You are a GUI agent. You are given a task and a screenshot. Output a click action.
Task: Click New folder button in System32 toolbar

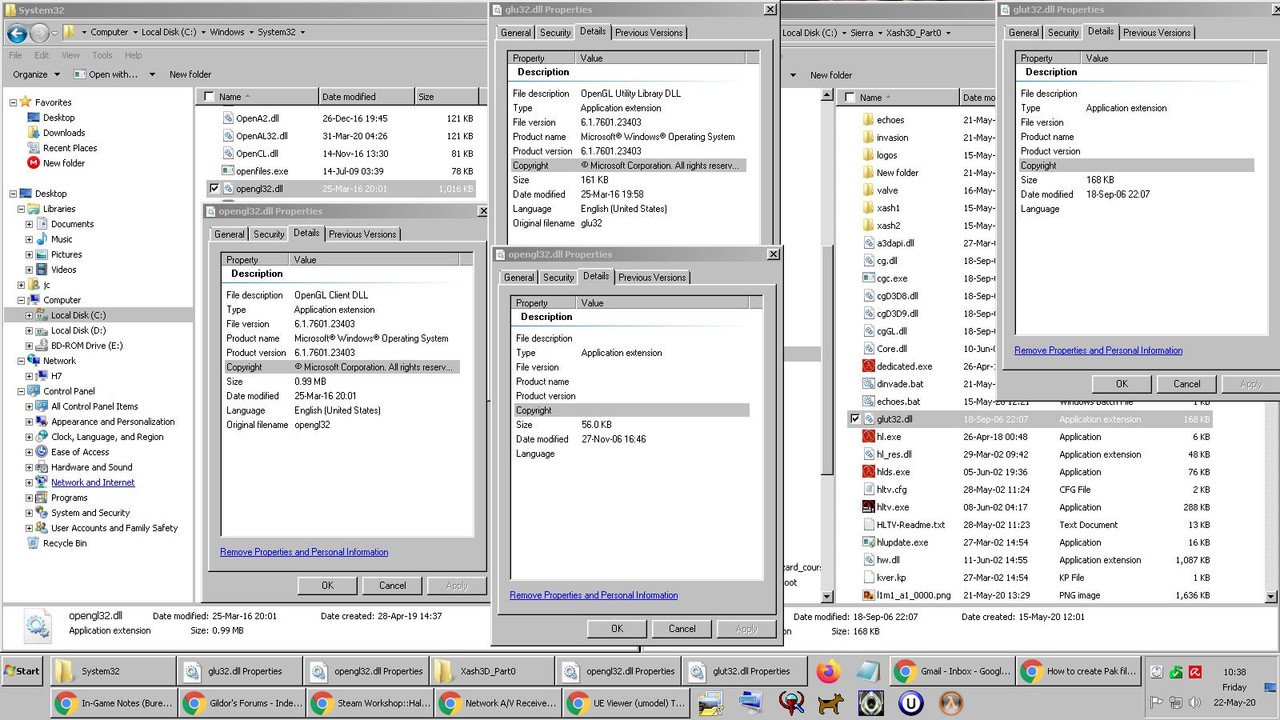(x=190, y=74)
